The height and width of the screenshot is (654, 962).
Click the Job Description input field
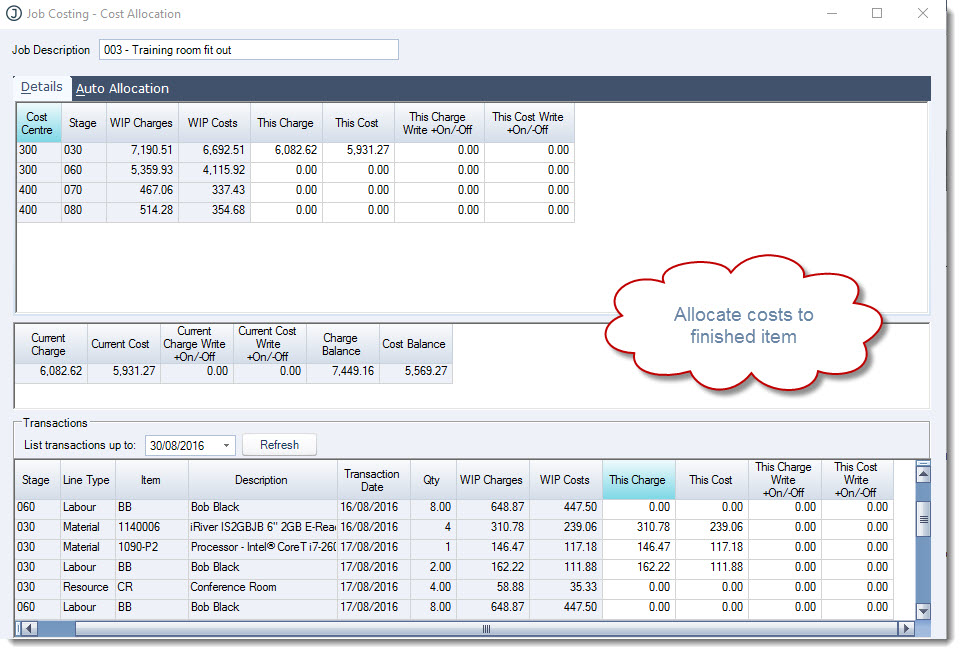pyautogui.click(x=248, y=50)
